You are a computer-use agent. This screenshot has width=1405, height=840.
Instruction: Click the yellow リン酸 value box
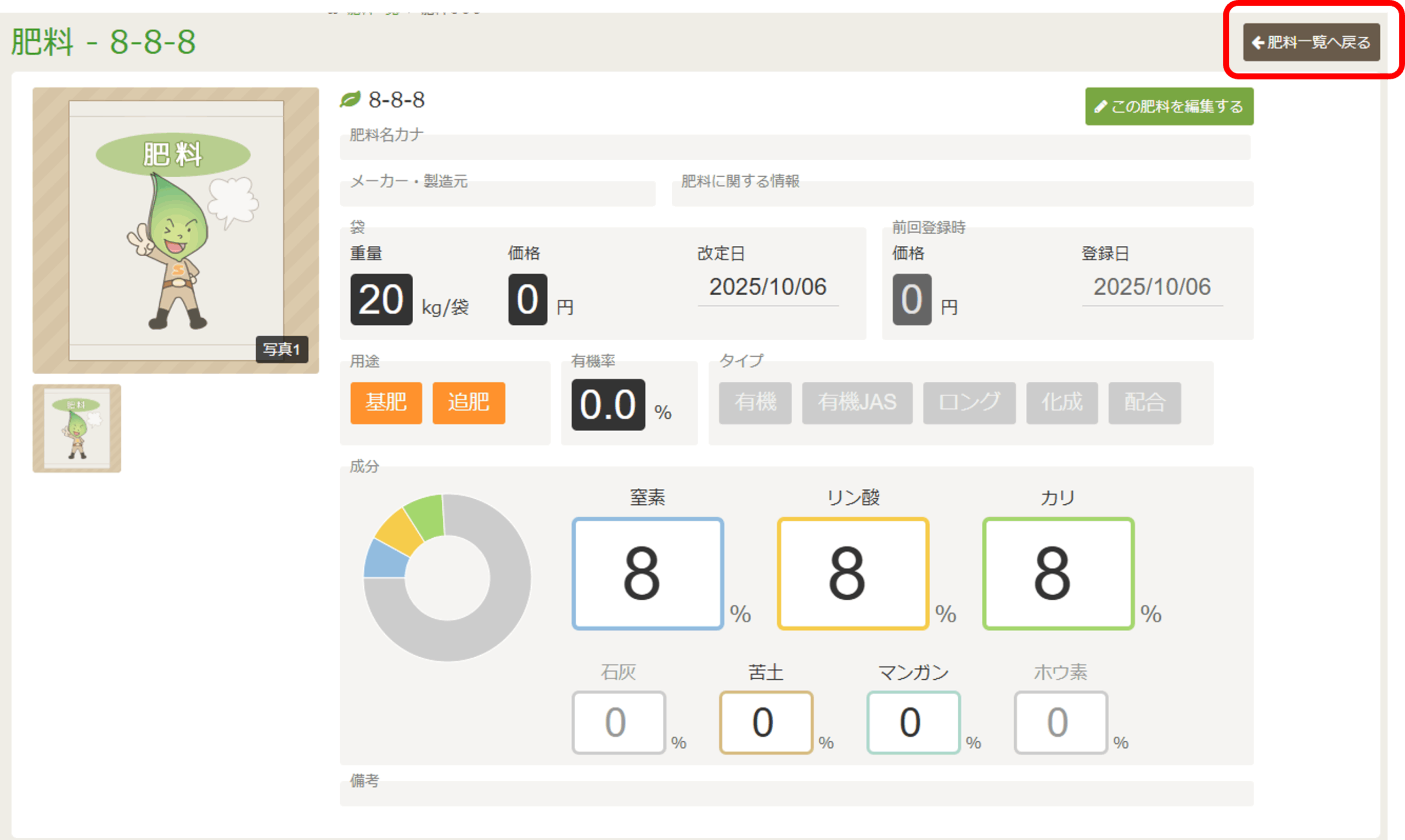coord(852,573)
